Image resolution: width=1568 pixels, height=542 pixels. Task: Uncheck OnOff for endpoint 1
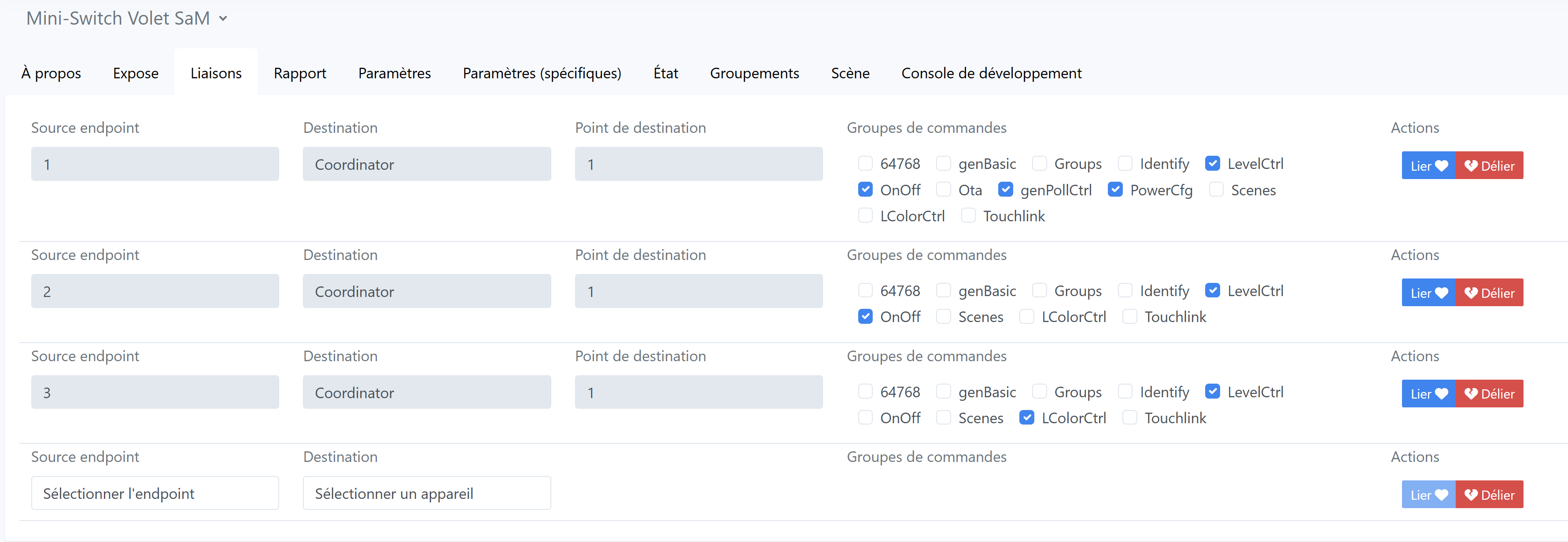click(865, 189)
